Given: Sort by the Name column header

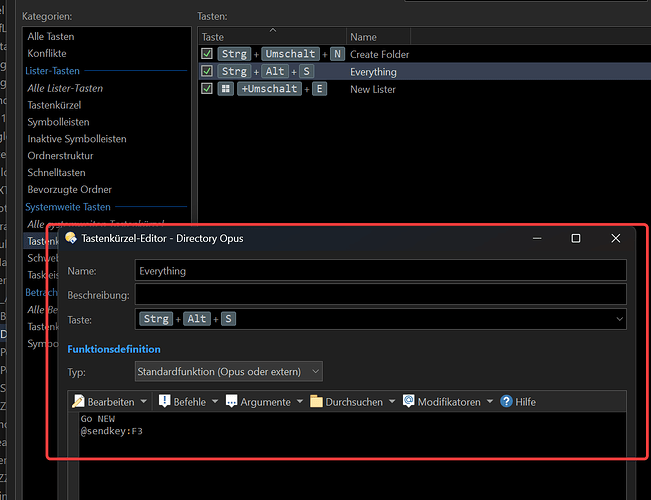Looking at the screenshot, I should tap(379, 37).
